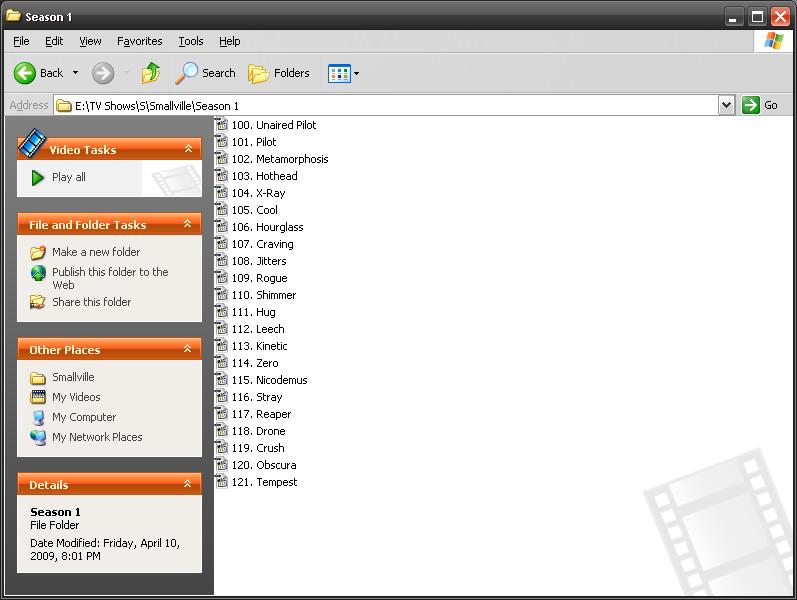
Task: Click the folder icon in address bar
Action: [x=64, y=106]
